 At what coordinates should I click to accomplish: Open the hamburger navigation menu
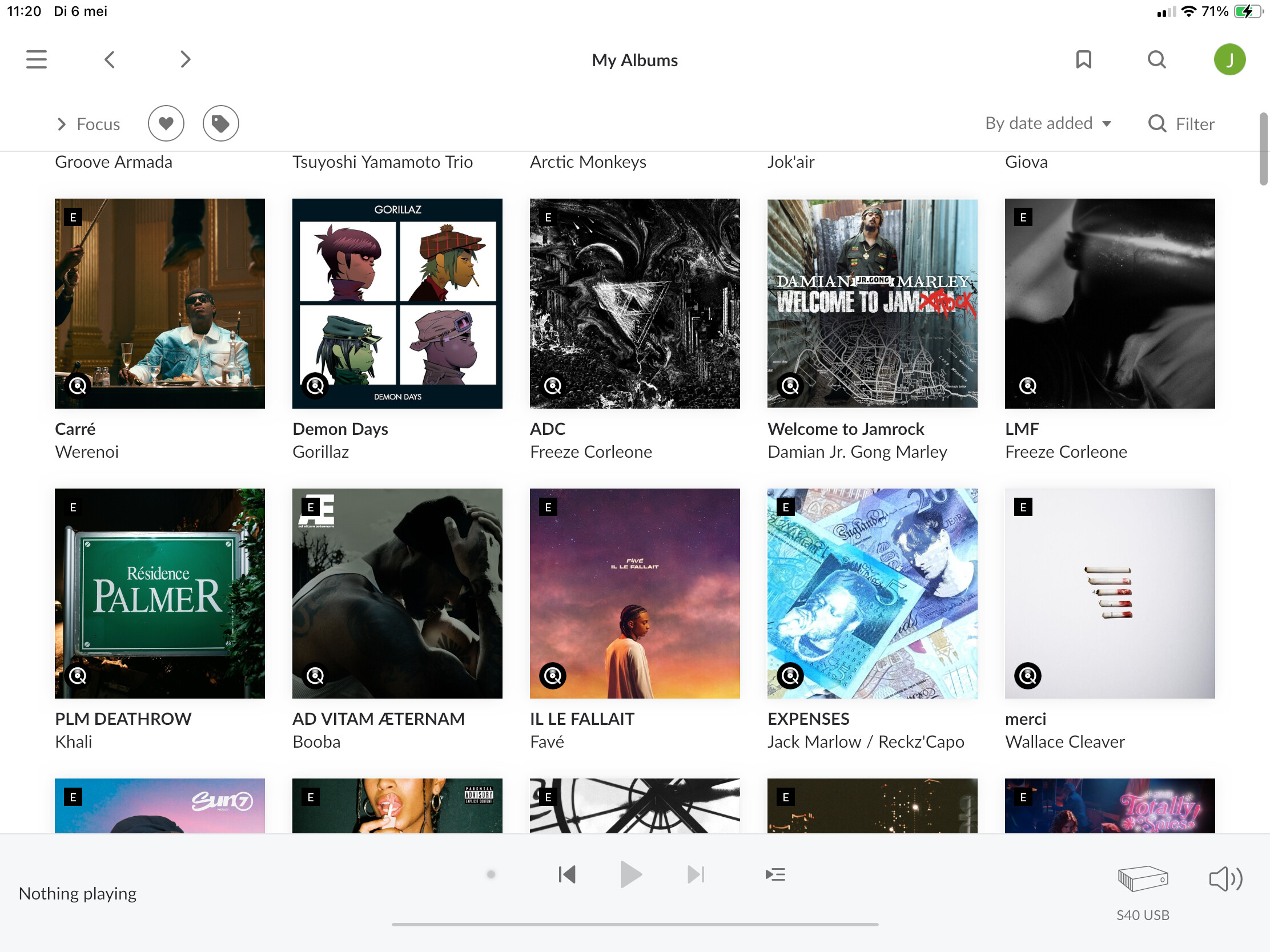[x=36, y=60]
